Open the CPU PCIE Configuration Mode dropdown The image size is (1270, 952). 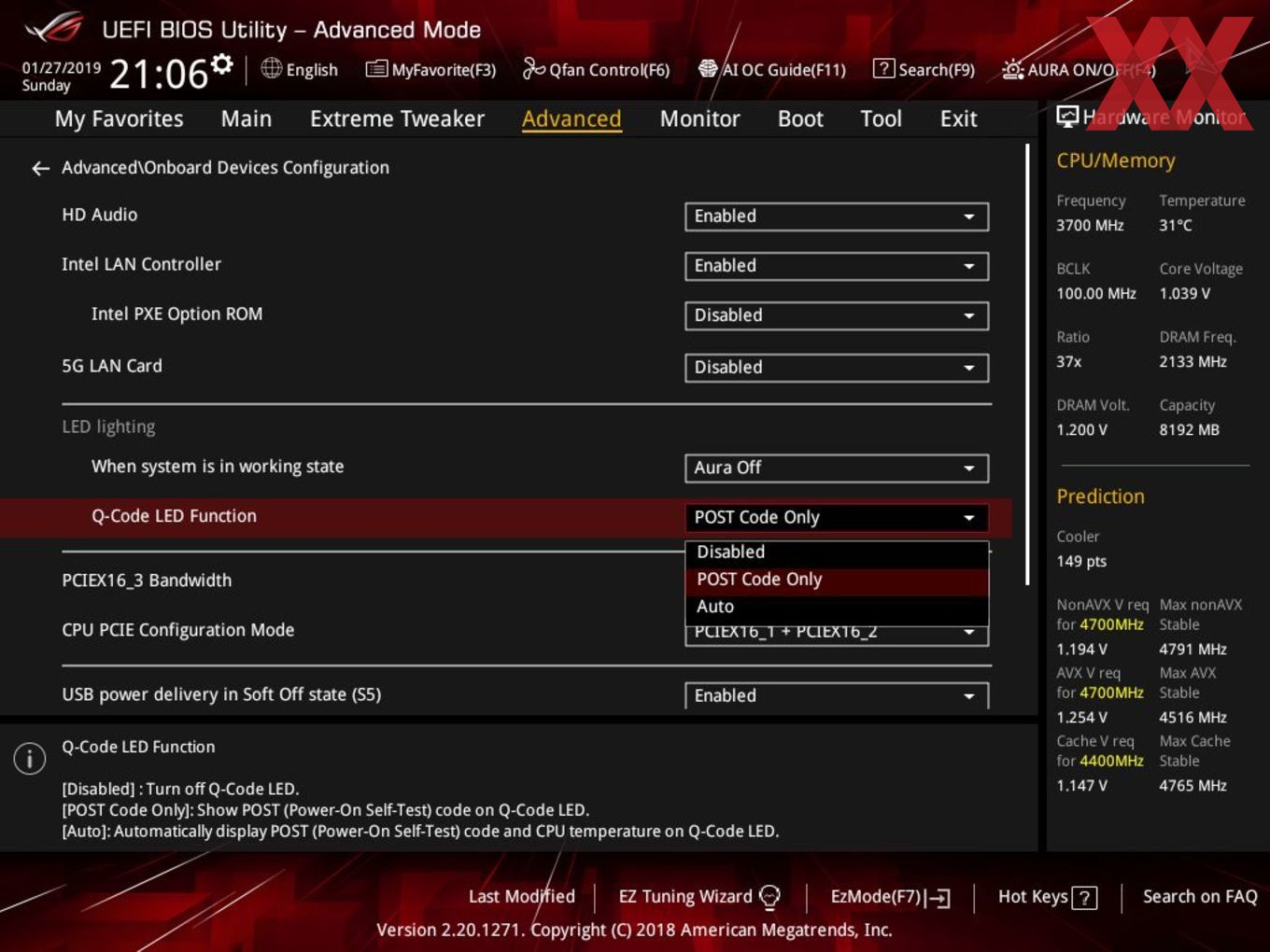[837, 636]
